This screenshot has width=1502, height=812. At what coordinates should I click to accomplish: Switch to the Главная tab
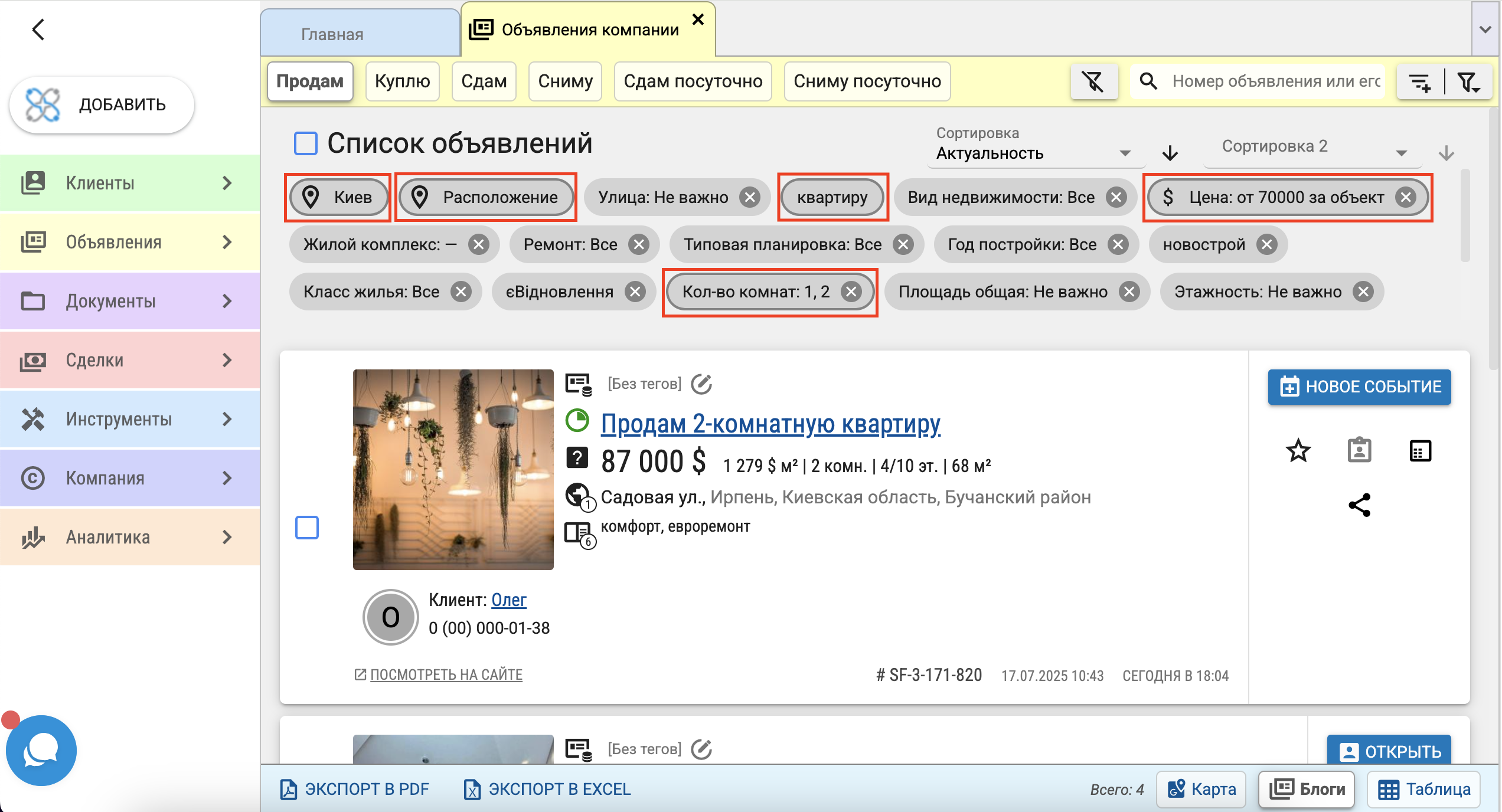(332, 34)
